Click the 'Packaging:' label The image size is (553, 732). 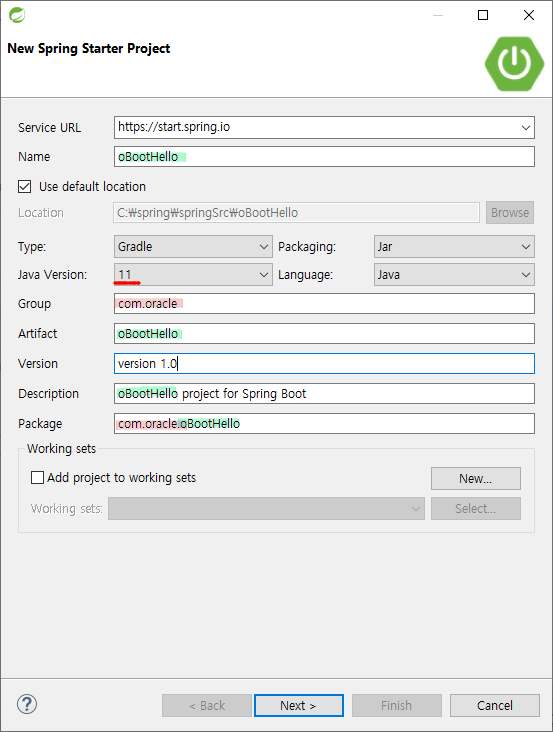[x=307, y=247]
